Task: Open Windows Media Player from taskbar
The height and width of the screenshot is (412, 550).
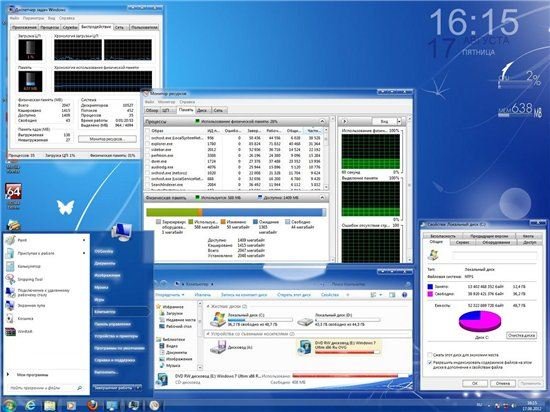Action: pos(71,406)
